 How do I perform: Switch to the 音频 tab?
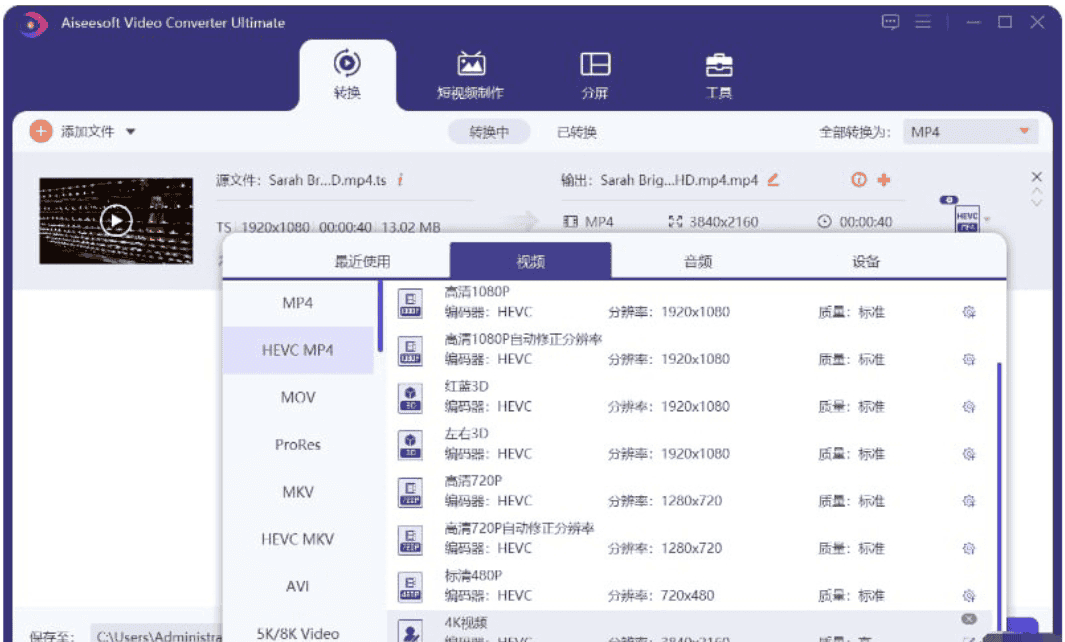[x=697, y=262]
